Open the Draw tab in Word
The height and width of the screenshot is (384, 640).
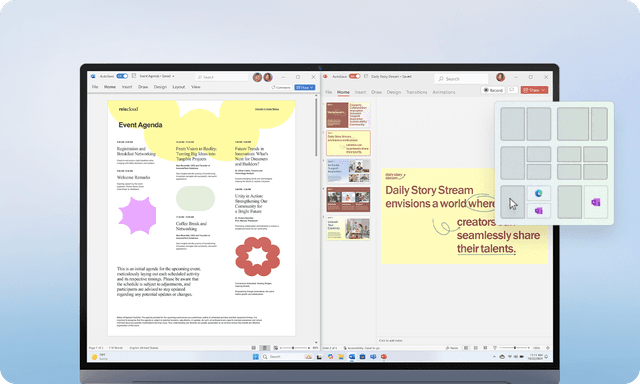click(143, 87)
